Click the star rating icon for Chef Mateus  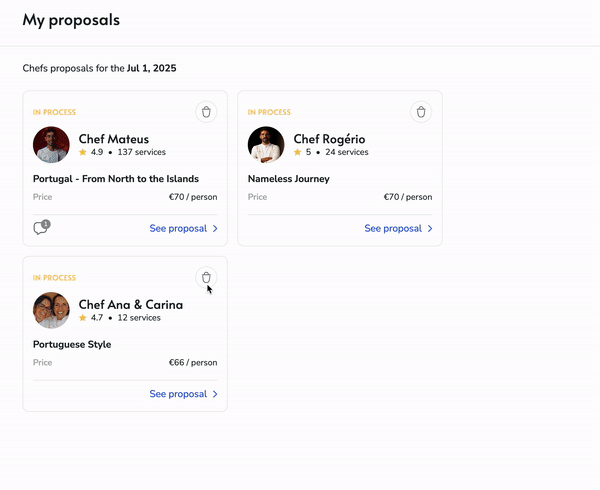pos(83,153)
